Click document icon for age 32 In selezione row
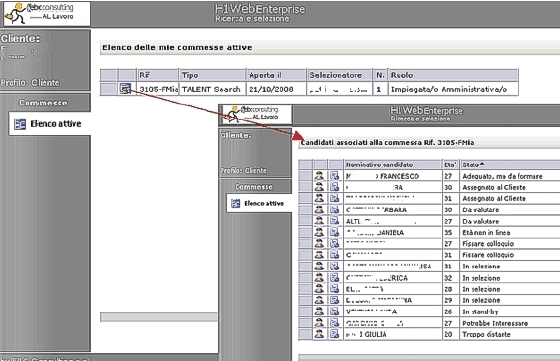 (334, 277)
